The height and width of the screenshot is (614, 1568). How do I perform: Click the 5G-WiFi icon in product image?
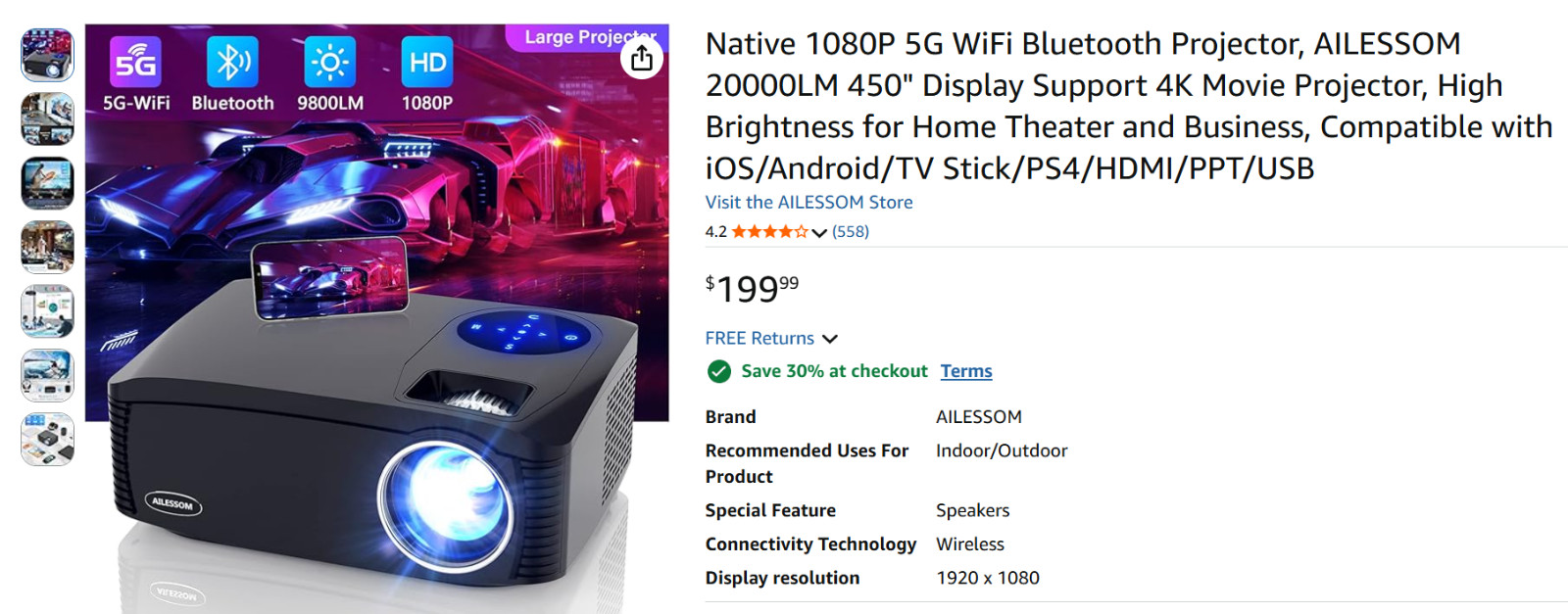point(135,63)
